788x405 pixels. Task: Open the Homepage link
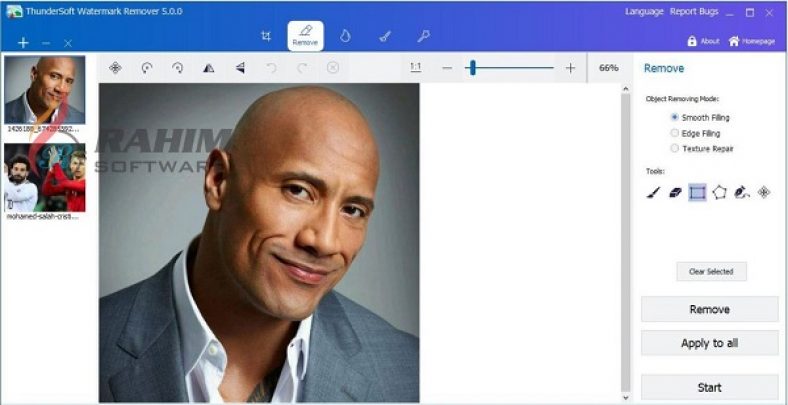(752, 41)
